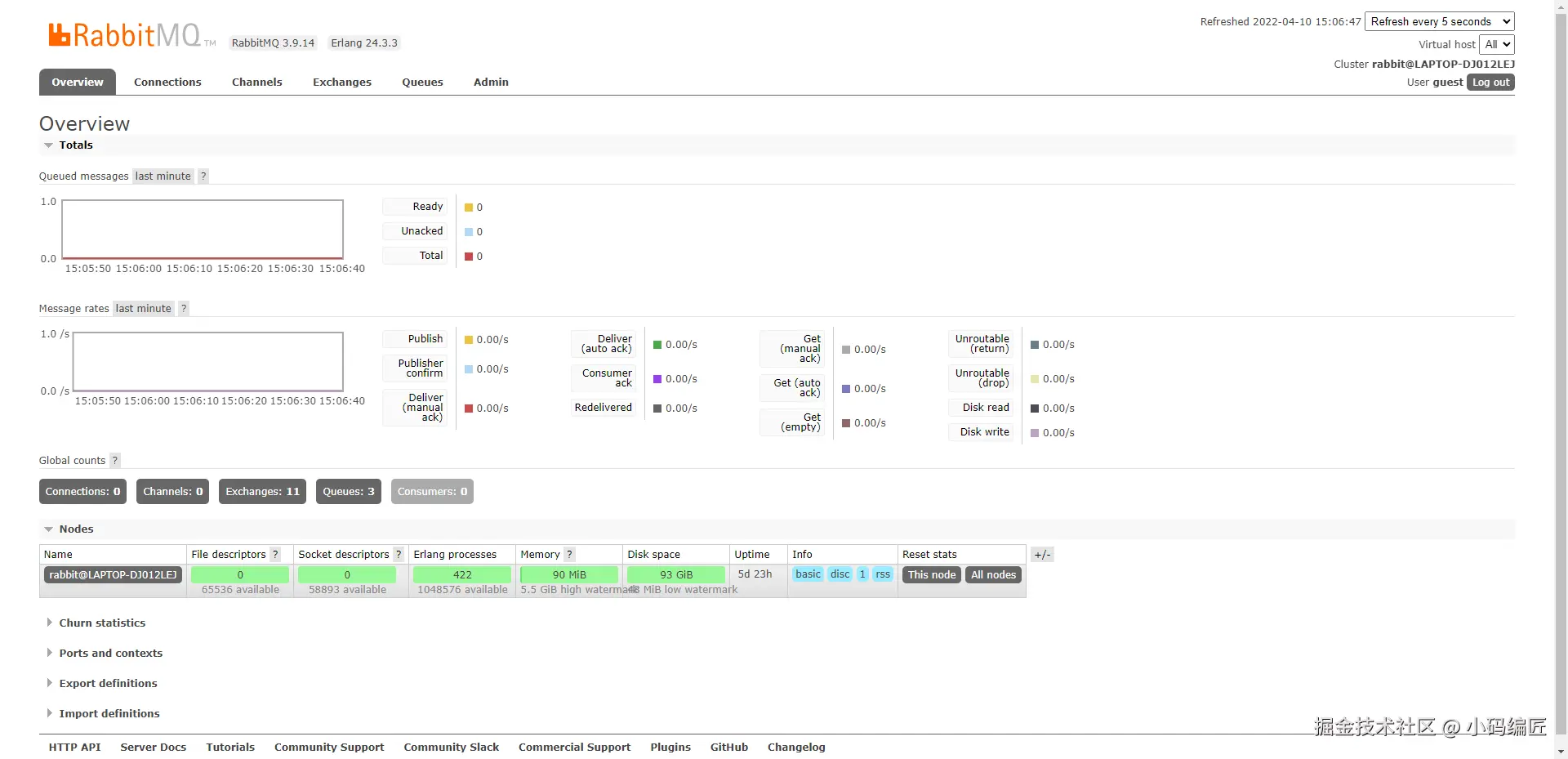Open Exchanges: 11 count button

coord(263,492)
